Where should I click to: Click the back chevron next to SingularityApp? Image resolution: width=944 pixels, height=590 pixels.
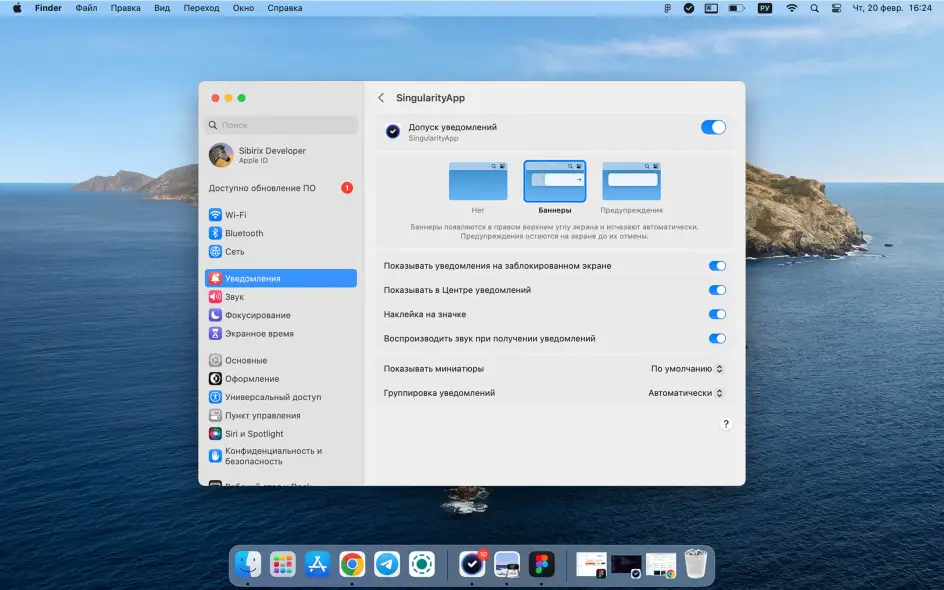[381, 98]
